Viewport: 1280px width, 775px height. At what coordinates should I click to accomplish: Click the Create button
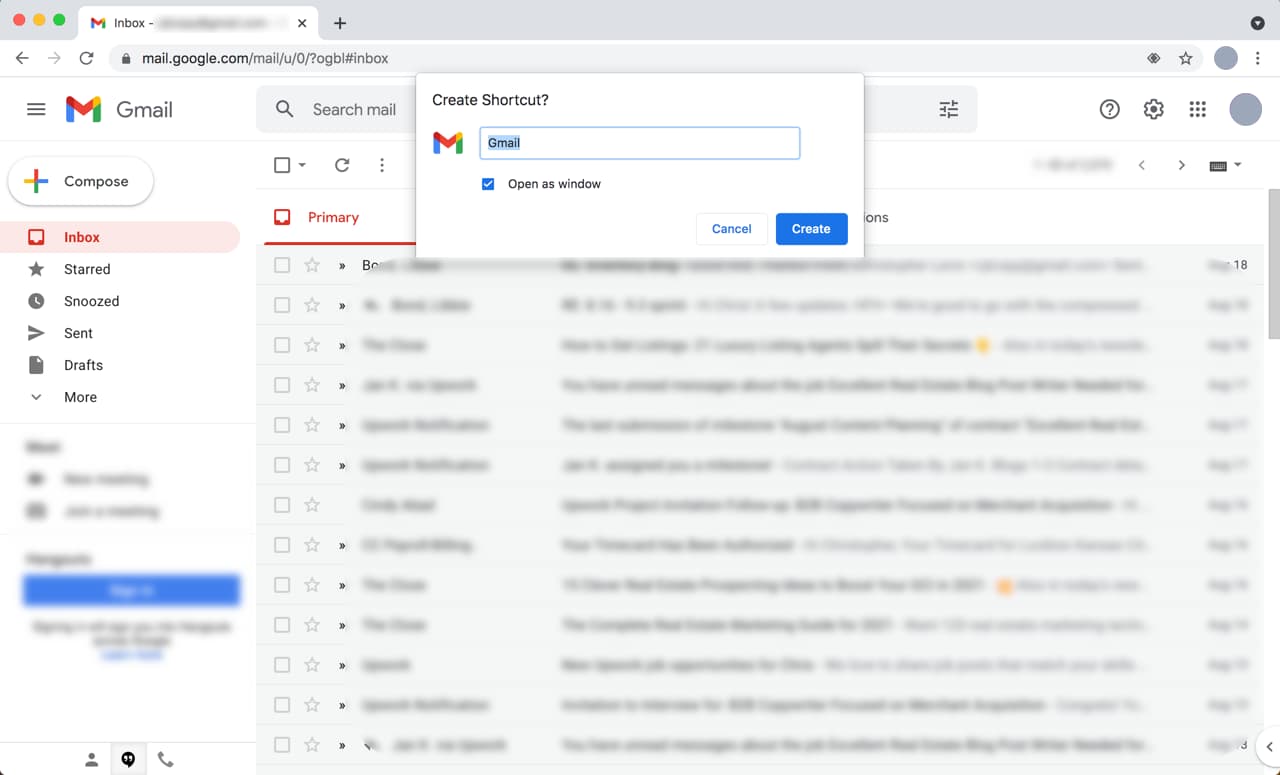[811, 229]
